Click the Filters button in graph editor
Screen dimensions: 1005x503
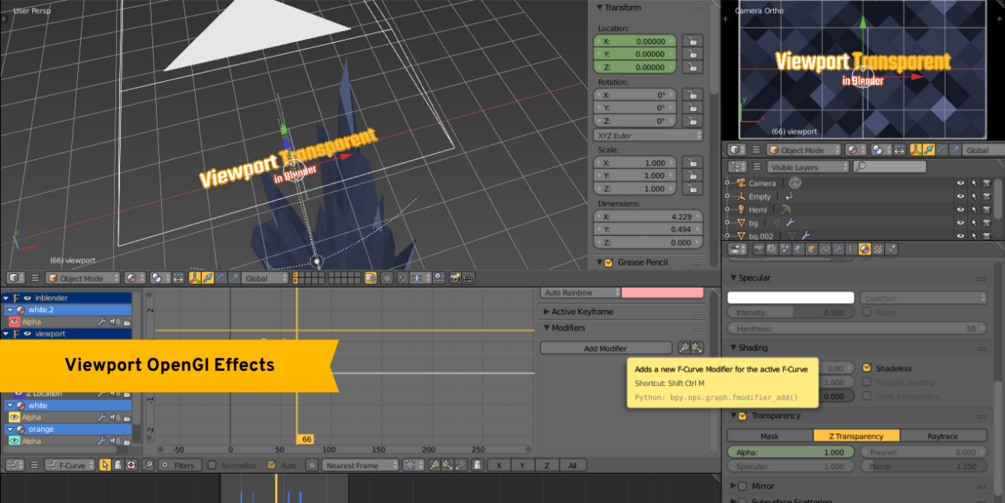coord(178,465)
